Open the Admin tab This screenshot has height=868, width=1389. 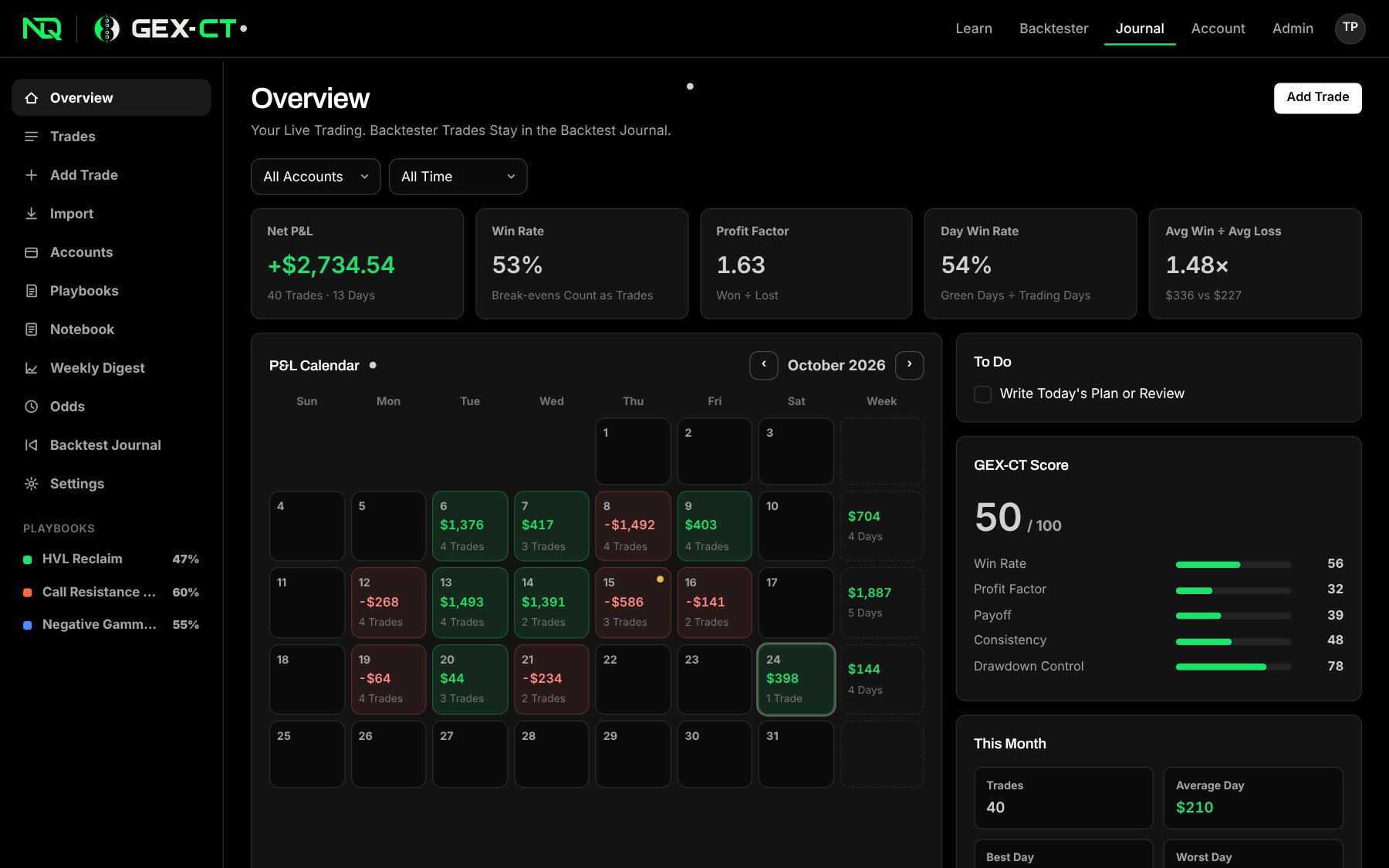click(x=1293, y=29)
